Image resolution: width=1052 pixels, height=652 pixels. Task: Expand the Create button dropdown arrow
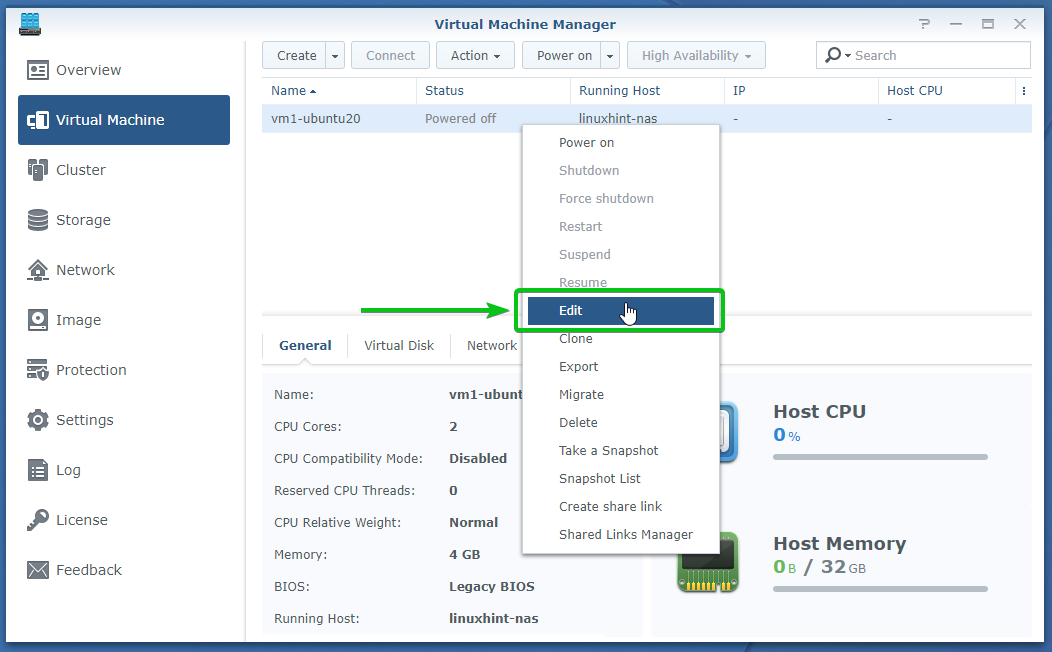pos(335,56)
